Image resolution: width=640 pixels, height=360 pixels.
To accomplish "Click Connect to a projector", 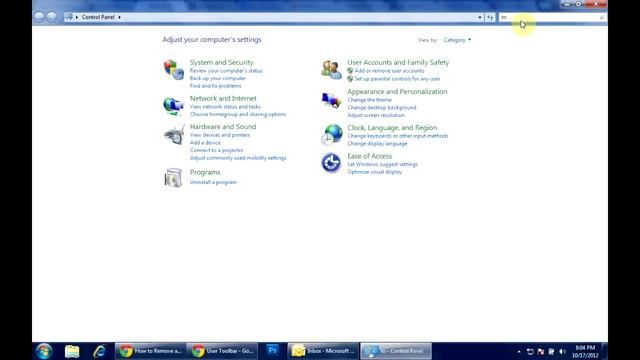I will pos(216,150).
